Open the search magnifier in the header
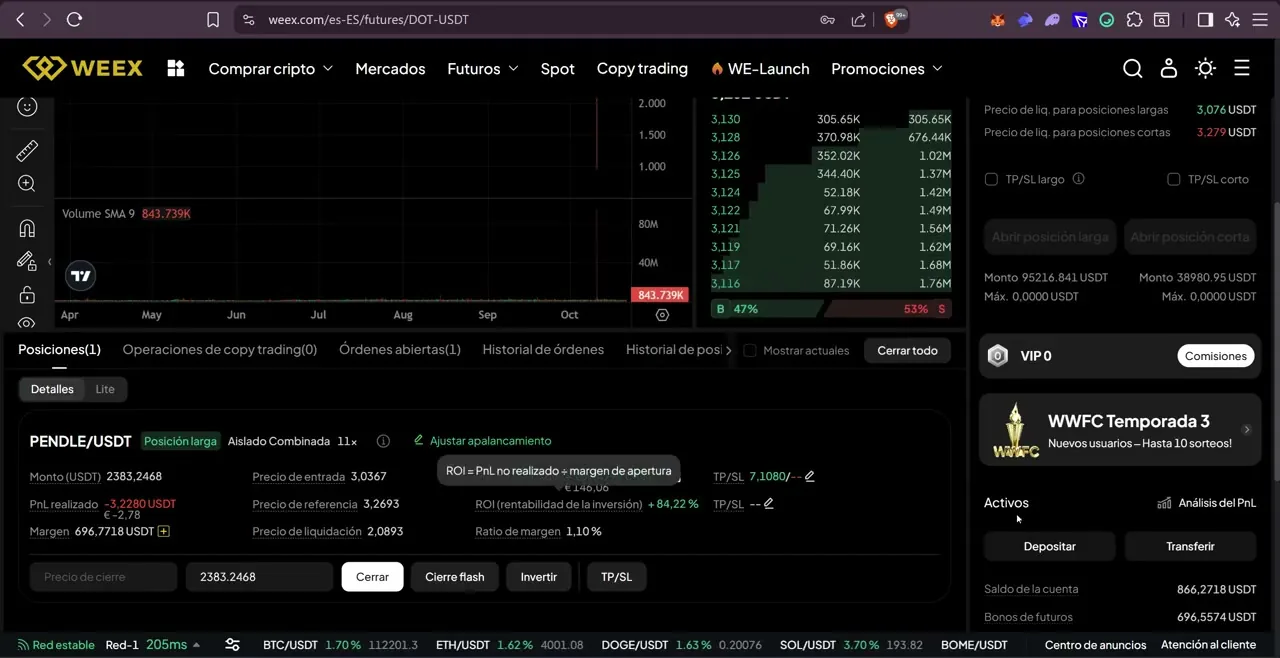Viewport: 1280px width, 658px height. coord(1132,68)
